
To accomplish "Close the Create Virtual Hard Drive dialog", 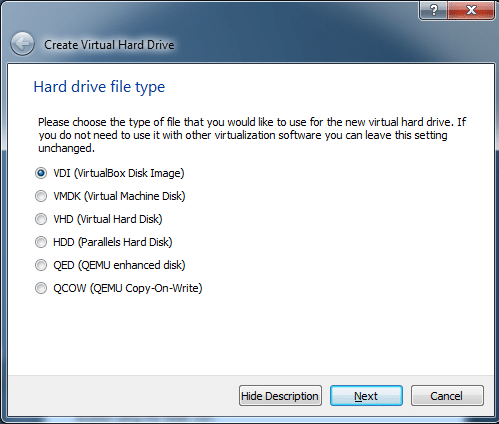I will 471,11.
